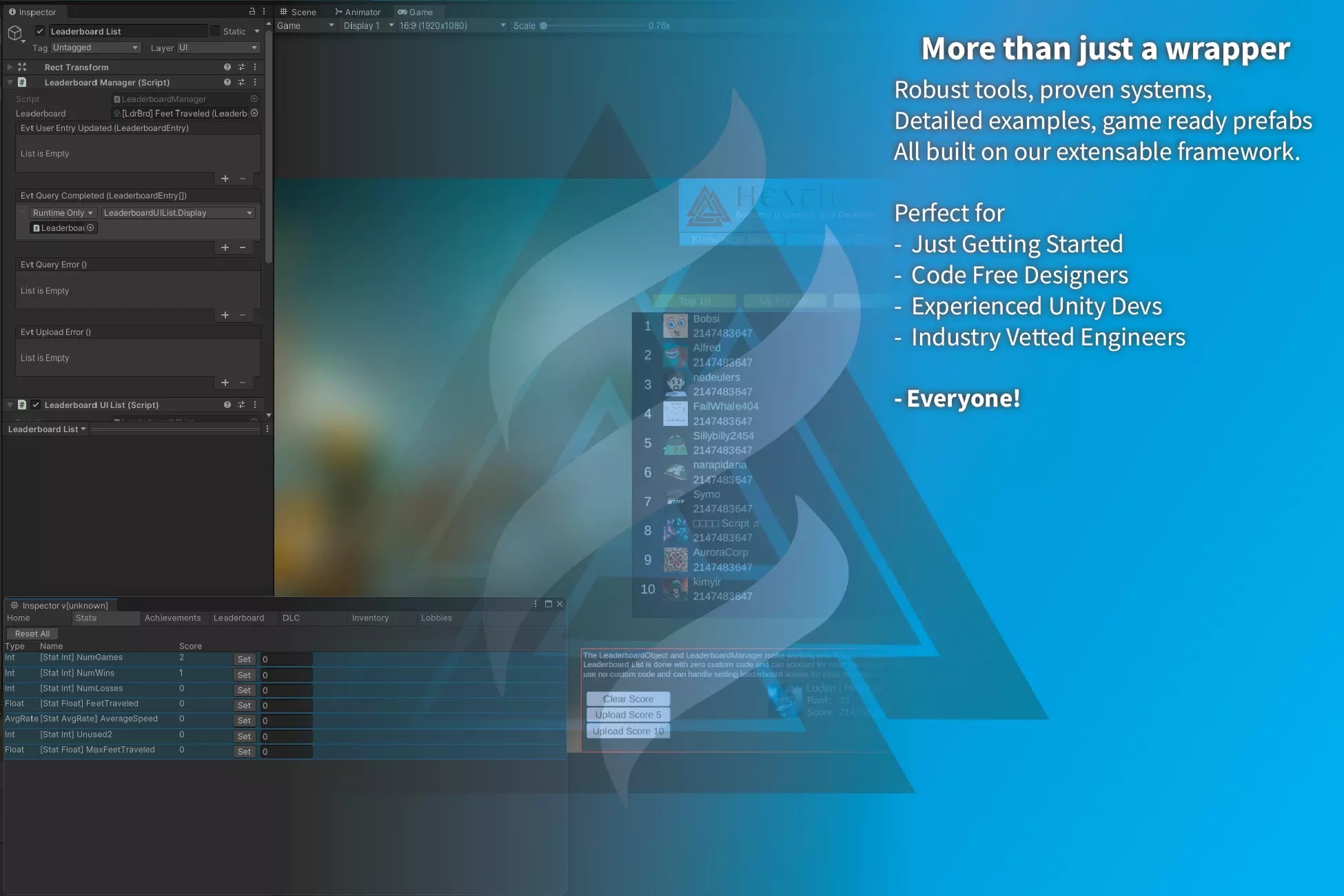The width and height of the screenshot is (1344, 896).
Task: Open the Tag Untagged dropdown
Action: (96, 48)
